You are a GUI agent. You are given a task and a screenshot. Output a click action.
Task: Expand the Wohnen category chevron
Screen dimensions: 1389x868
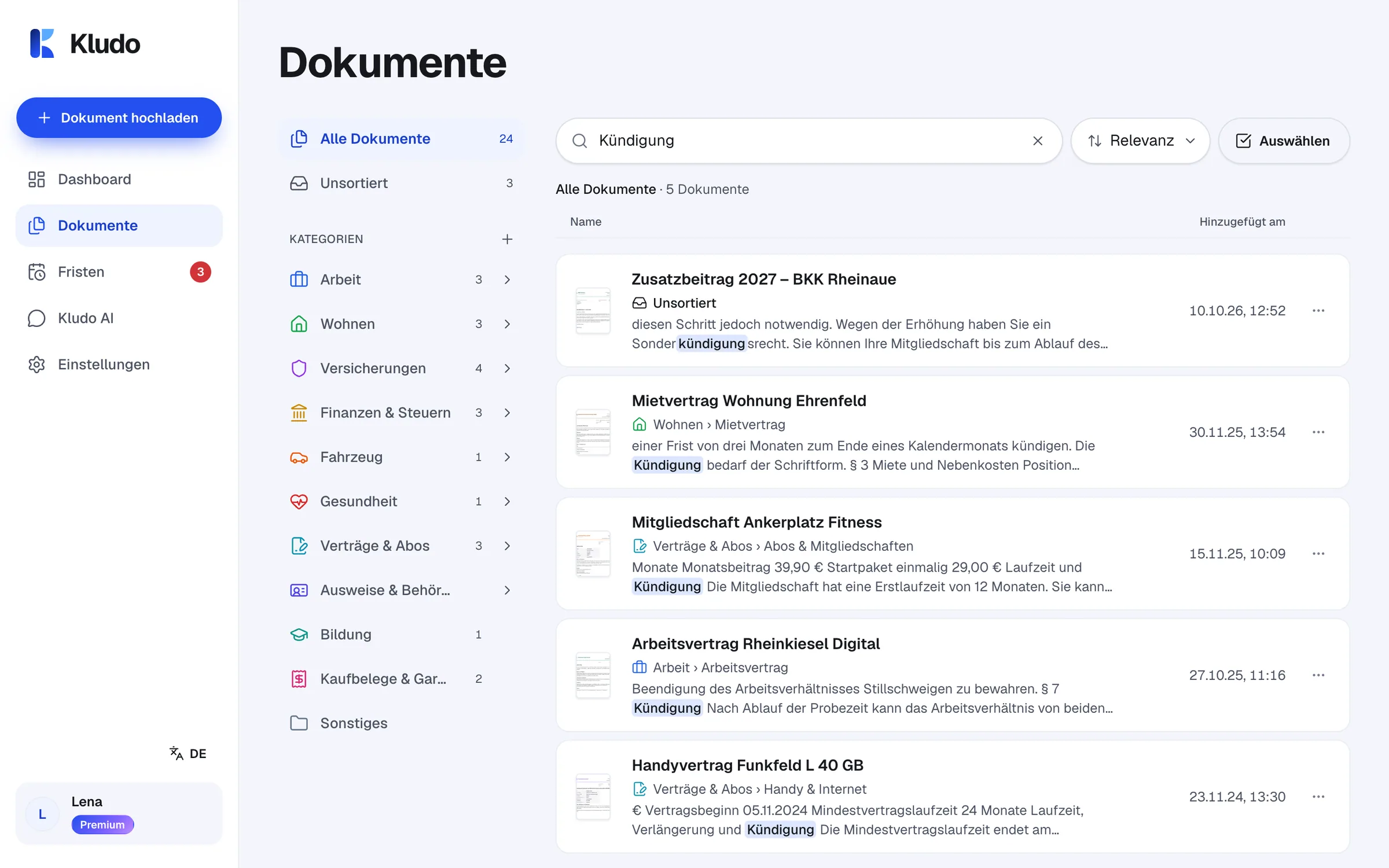507,324
